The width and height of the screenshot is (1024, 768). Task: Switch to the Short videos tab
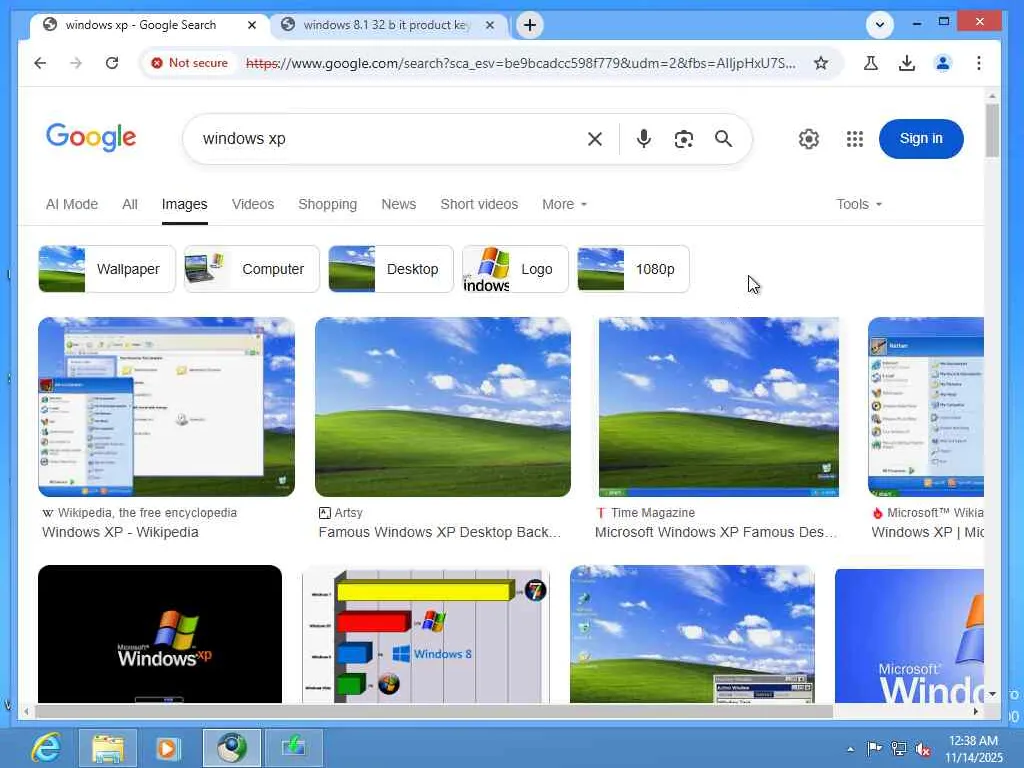(479, 204)
